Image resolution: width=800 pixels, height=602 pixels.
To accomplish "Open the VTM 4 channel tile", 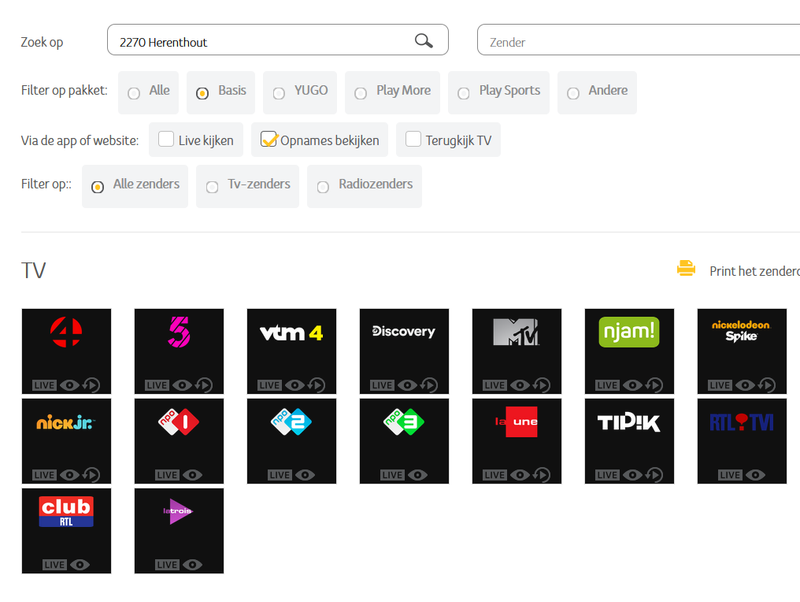I will click(x=291, y=351).
